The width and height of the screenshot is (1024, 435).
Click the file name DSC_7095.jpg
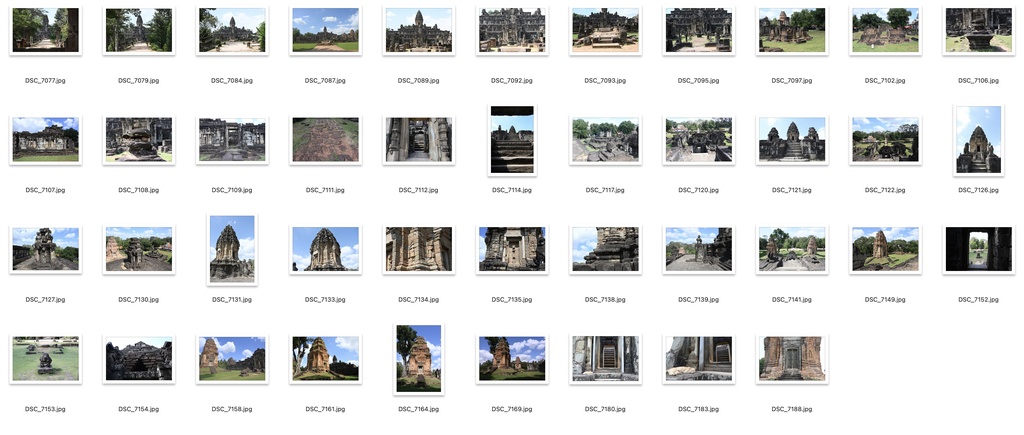pos(699,80)
